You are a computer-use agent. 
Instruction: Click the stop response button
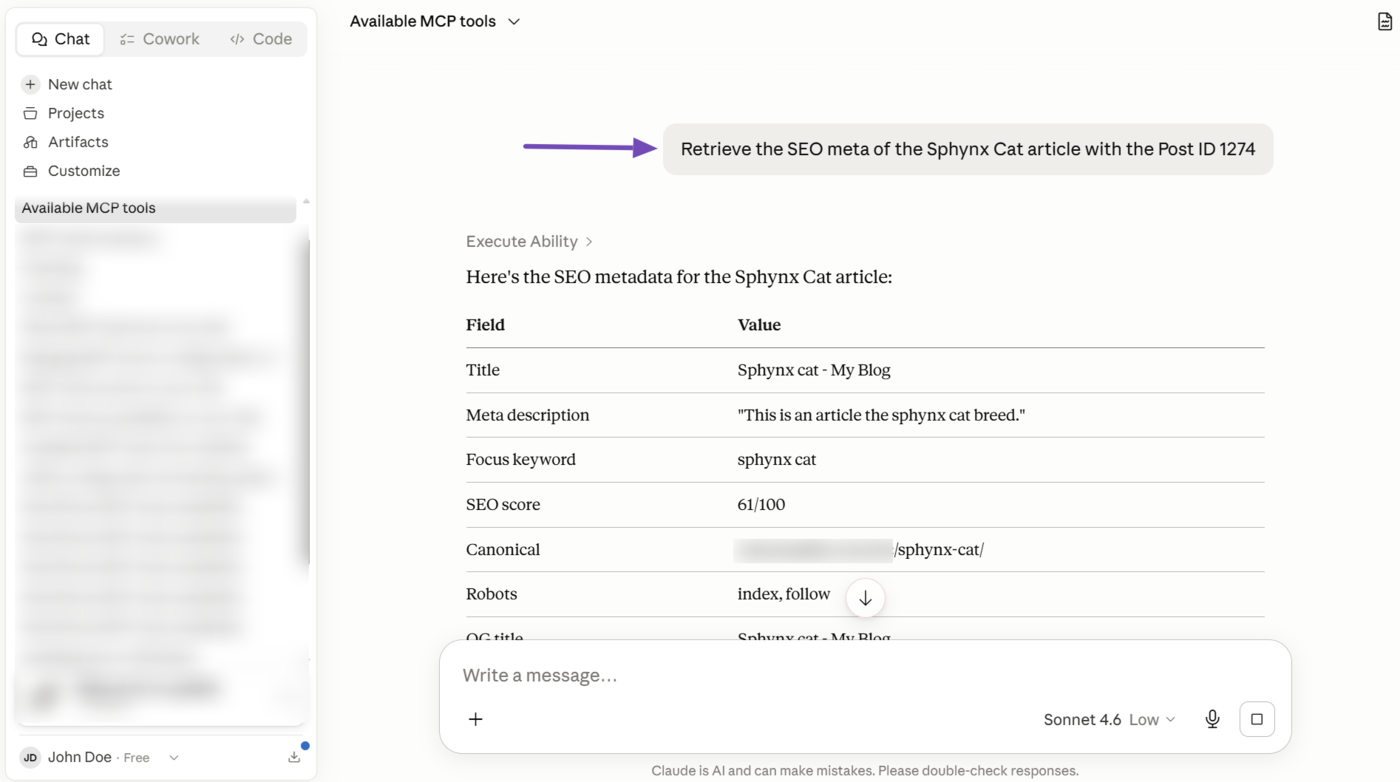[x=1257, y=719]
